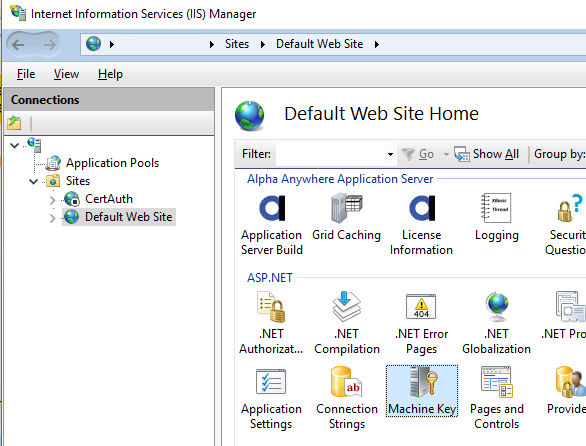Open .NET Profile feature
586x446 pixels.
click(x=564, y=317)
